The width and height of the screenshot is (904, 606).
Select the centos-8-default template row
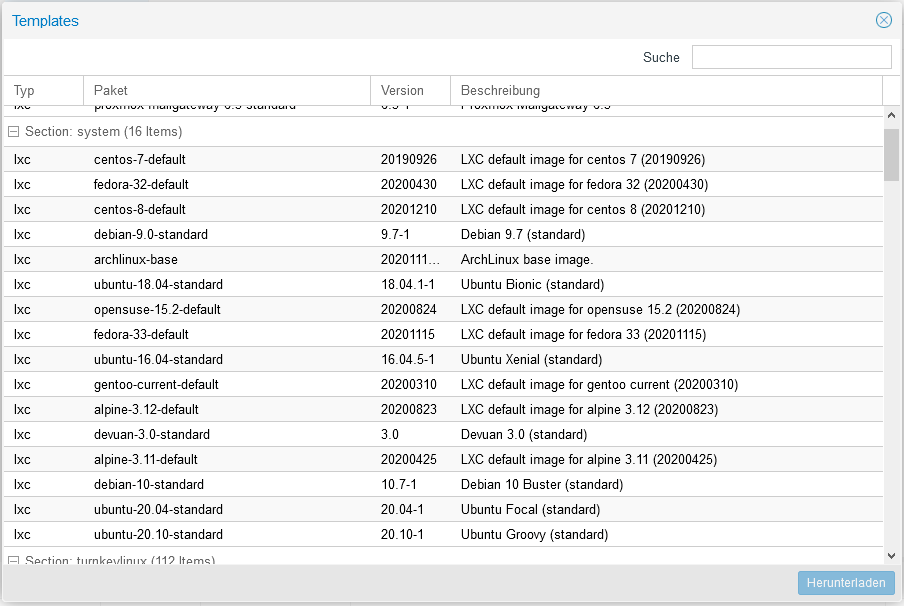pos(443,209)
